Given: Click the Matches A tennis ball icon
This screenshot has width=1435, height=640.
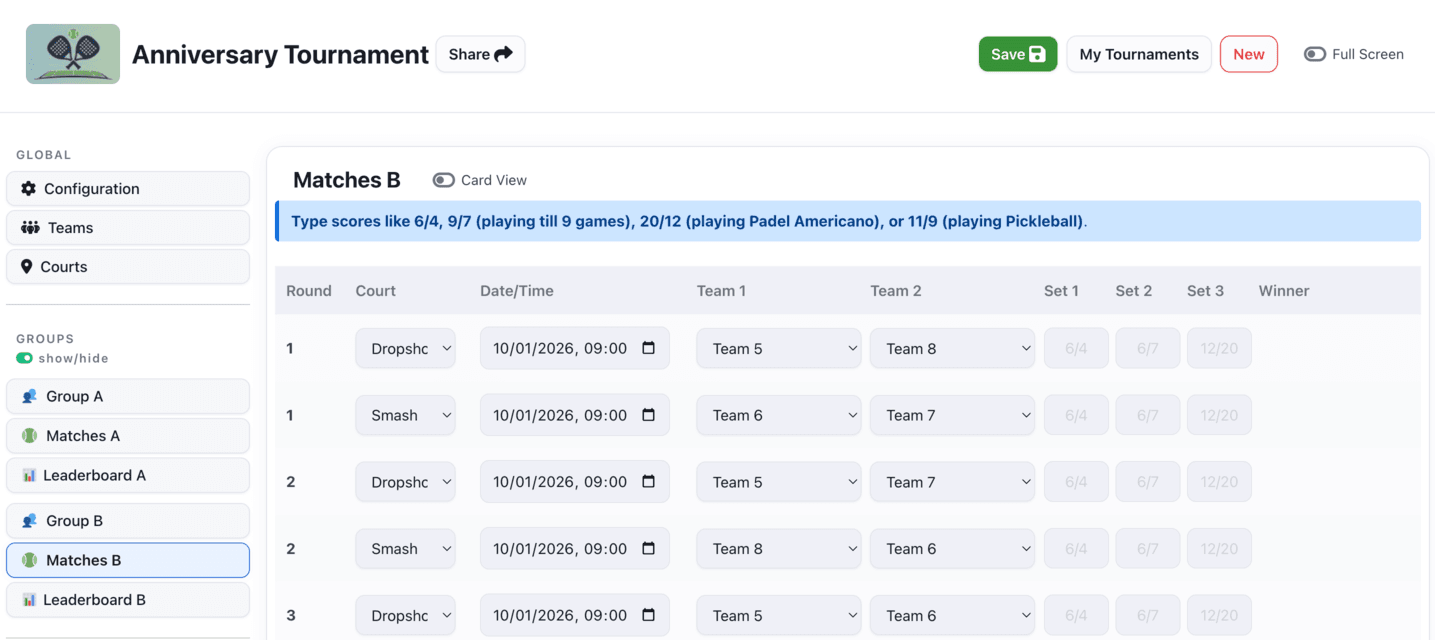Looking at the screenshot, I should click(29, 435).
